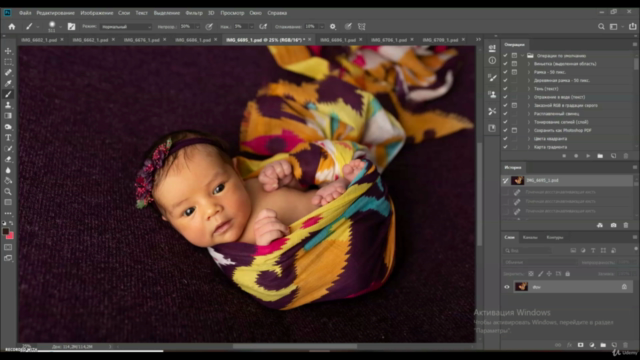The image size is (640, 360).
Task: Create new snapshot camera icon in History
Action: (613, 225)
